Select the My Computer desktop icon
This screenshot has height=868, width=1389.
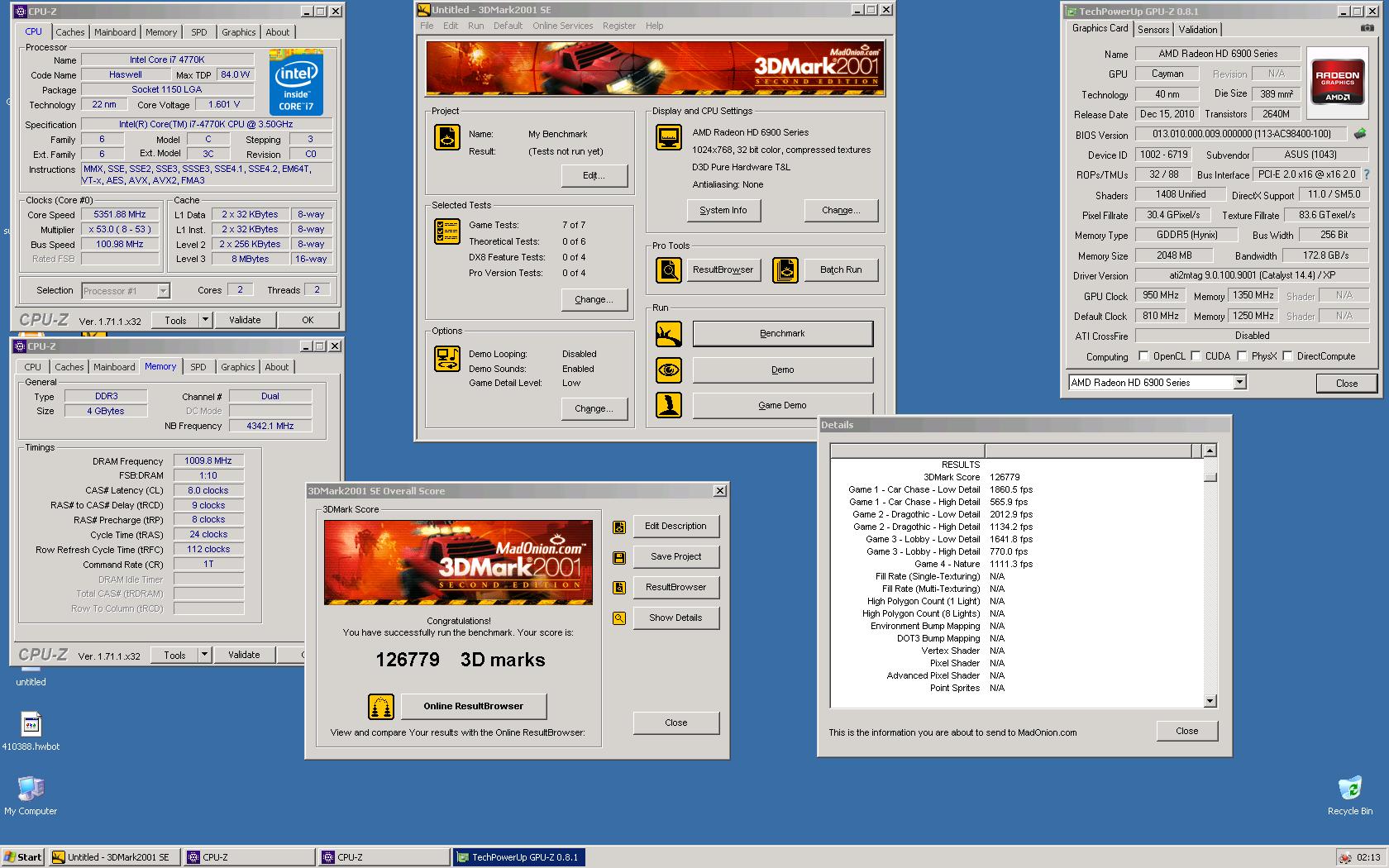tap(31, 788)
